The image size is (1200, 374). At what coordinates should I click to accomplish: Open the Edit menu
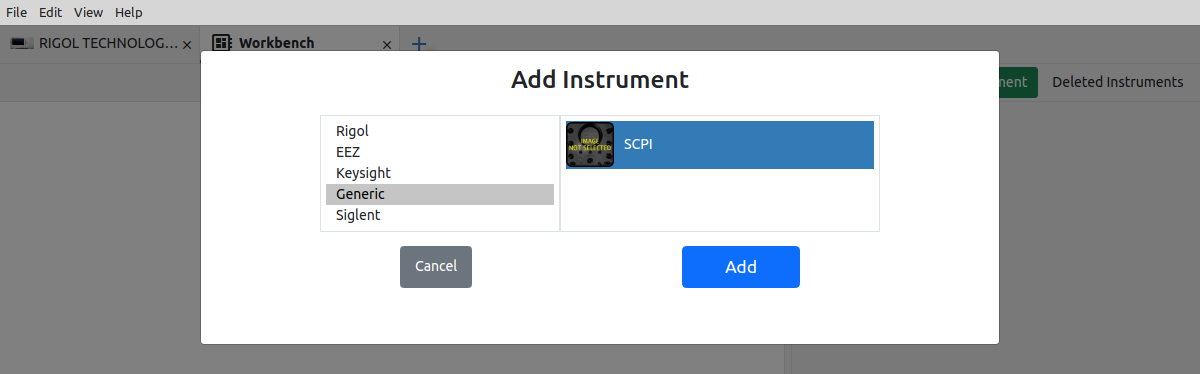[x=51, y=12]
